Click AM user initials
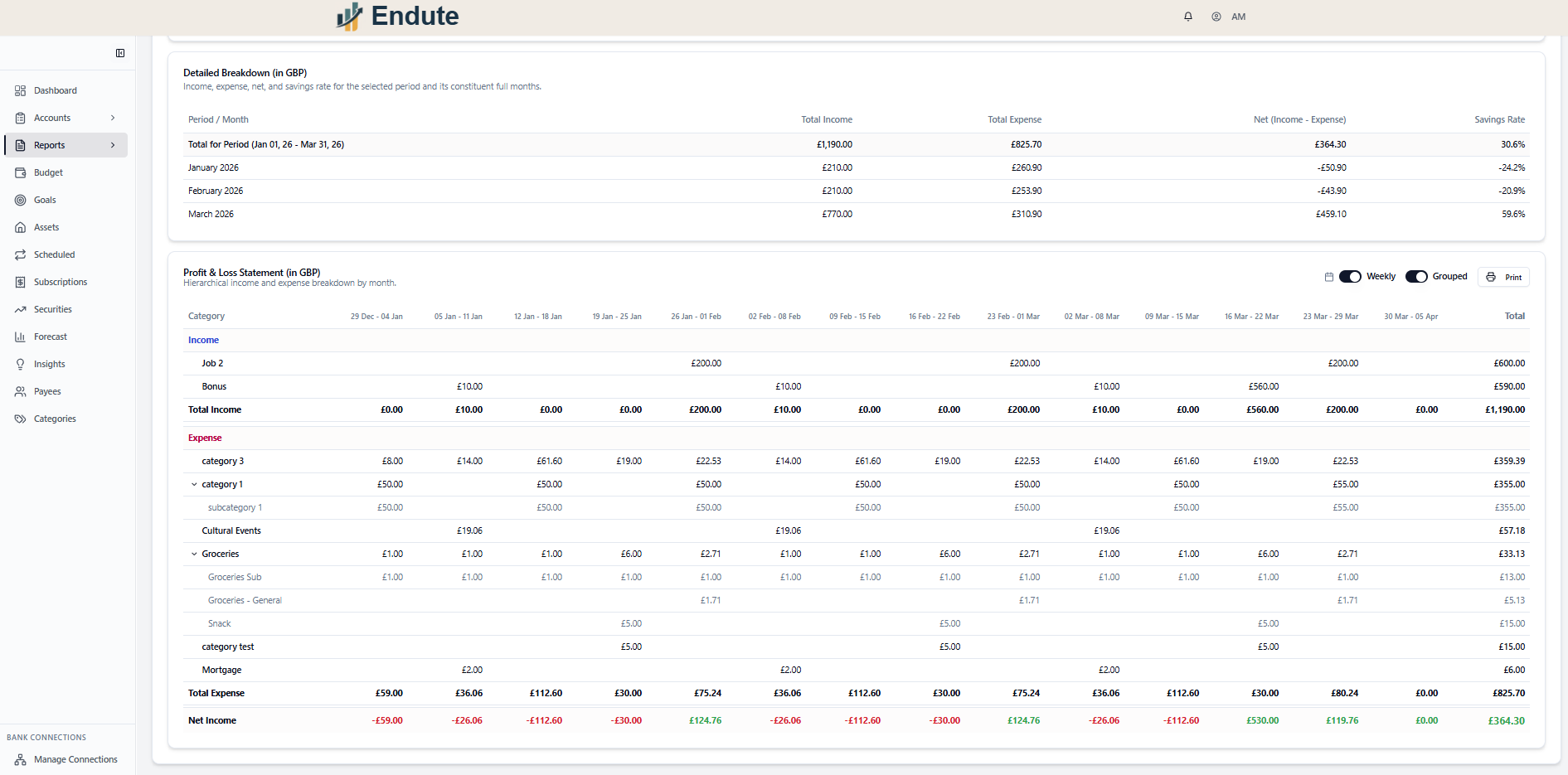Image resolution: width=1568 pixels, height=775 pixels. click(1238, 17)
